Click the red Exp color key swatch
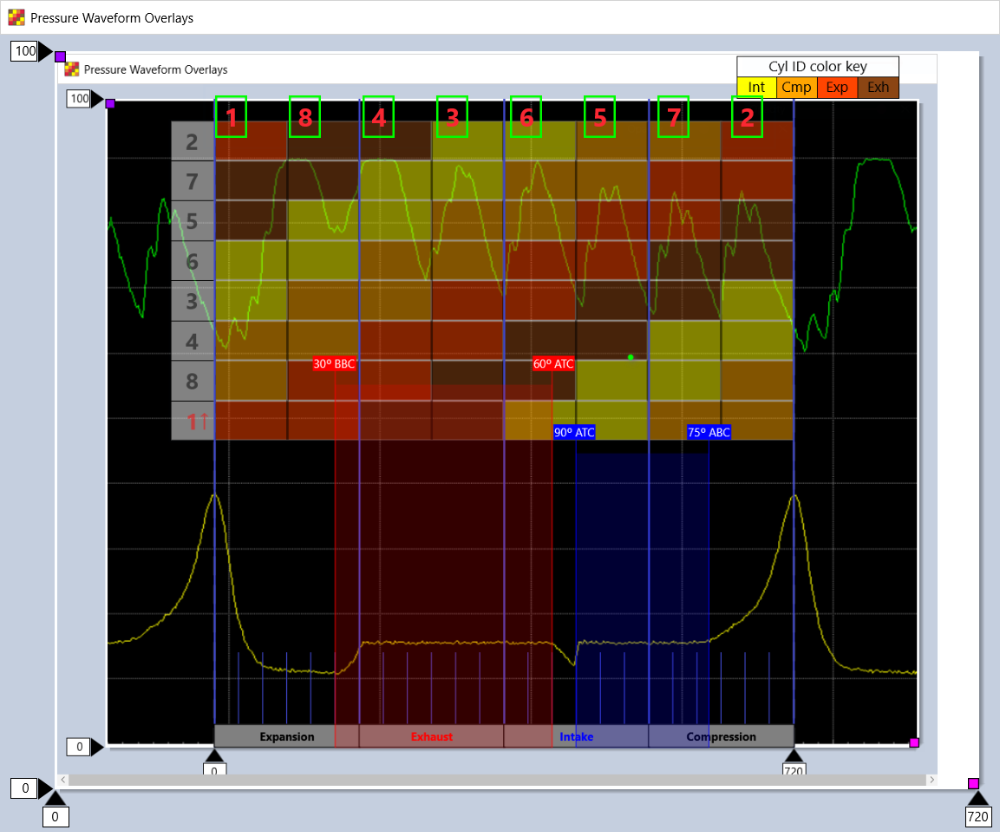This screenshot has height=832, width=1000. tap(837, 88)
